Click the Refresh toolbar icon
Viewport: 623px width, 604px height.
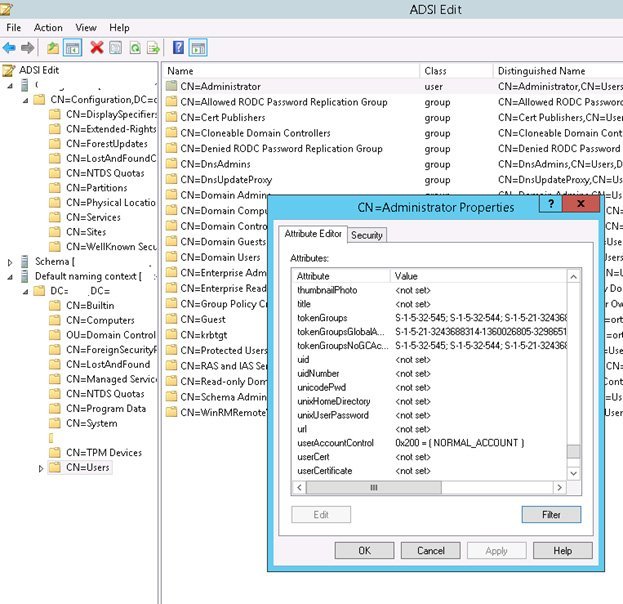pyautogui.click(x=135, y=48)
